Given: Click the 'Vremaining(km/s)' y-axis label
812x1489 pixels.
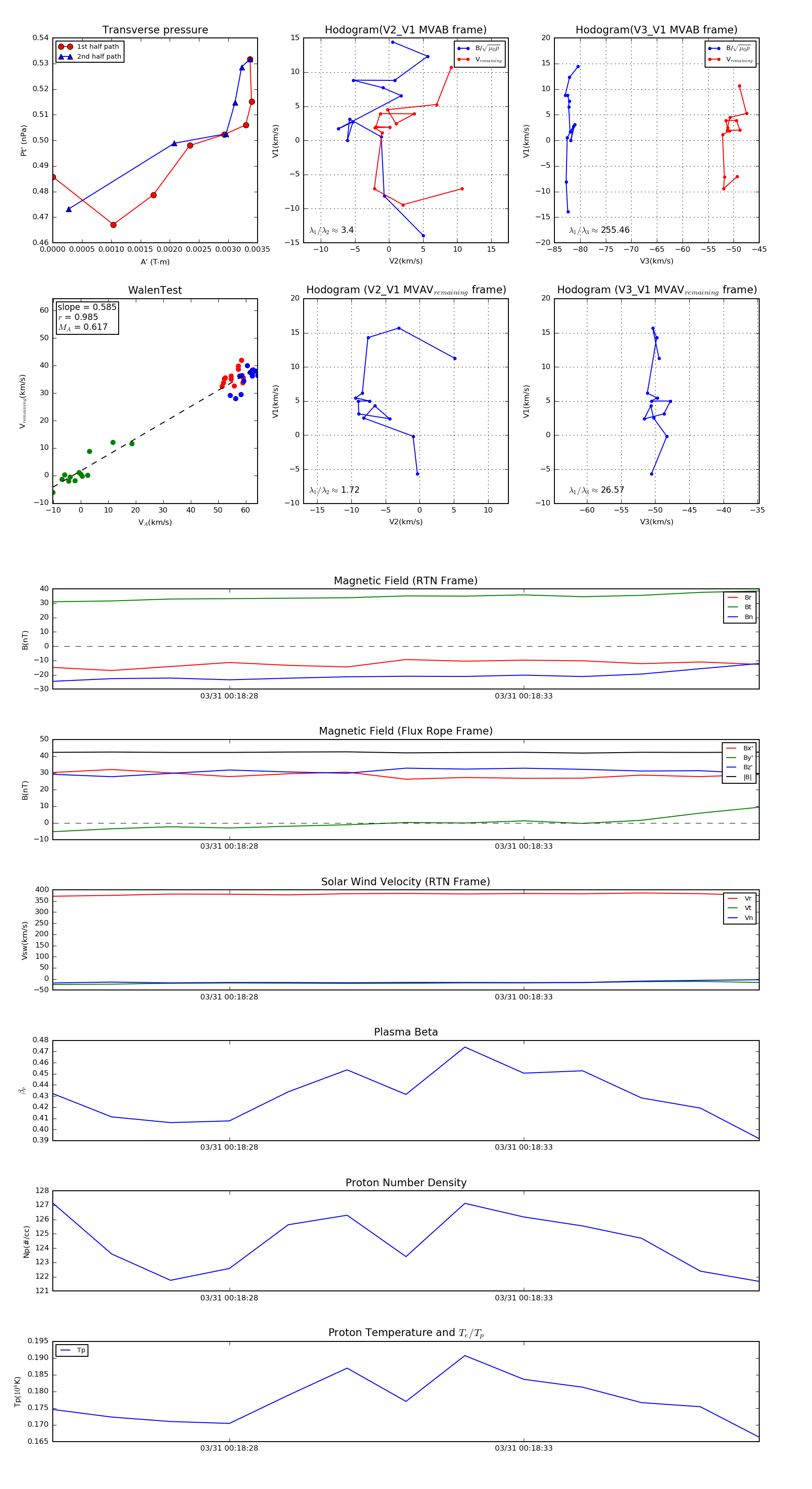Looking at the screenshot, I should click(23, 401).
